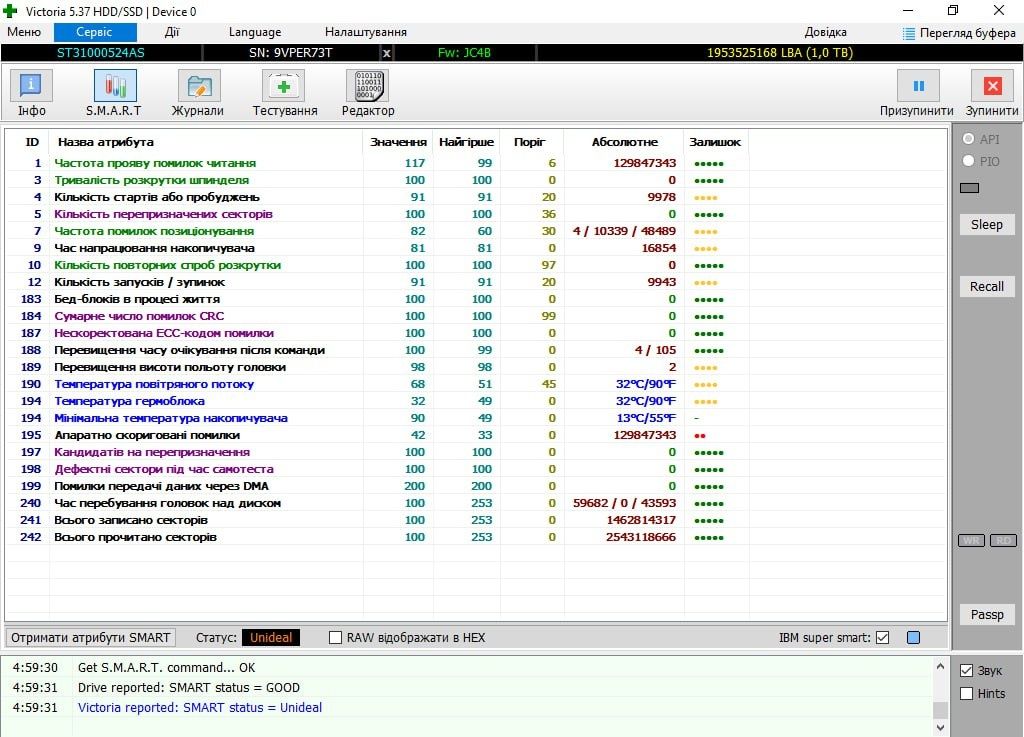
Task: Click the log panel scroll up arrow
Action: coord(940,666)
